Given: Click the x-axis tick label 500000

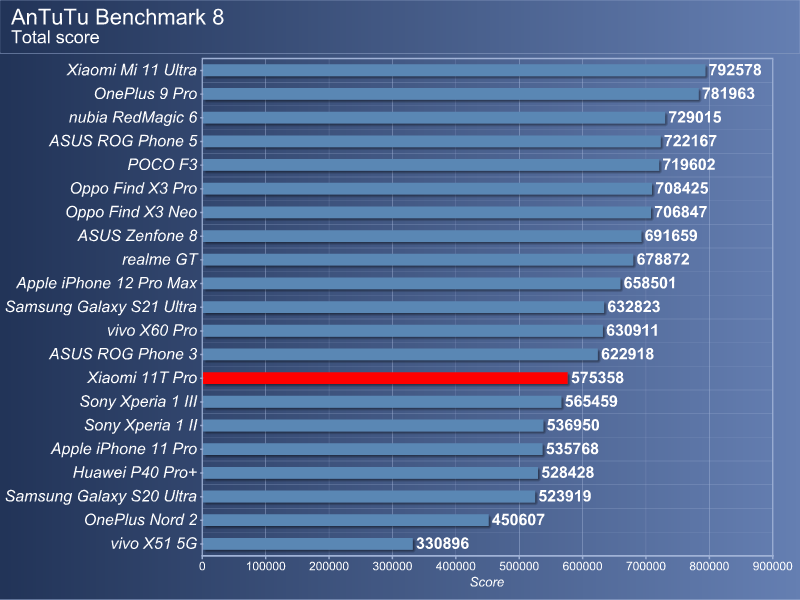Looking at the screenshot, I should click(519, 566).
